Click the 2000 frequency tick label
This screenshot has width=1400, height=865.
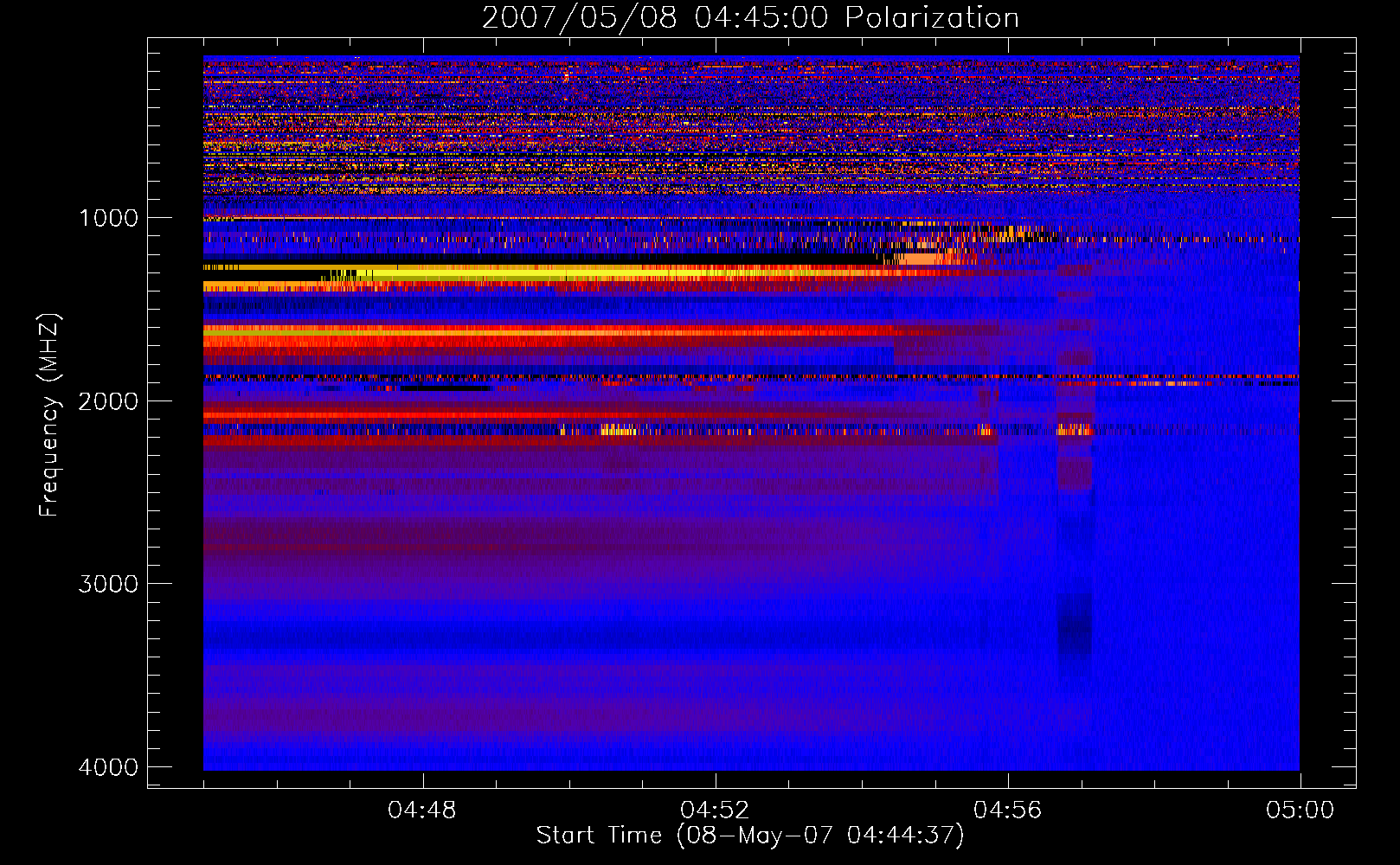(109, 401)
